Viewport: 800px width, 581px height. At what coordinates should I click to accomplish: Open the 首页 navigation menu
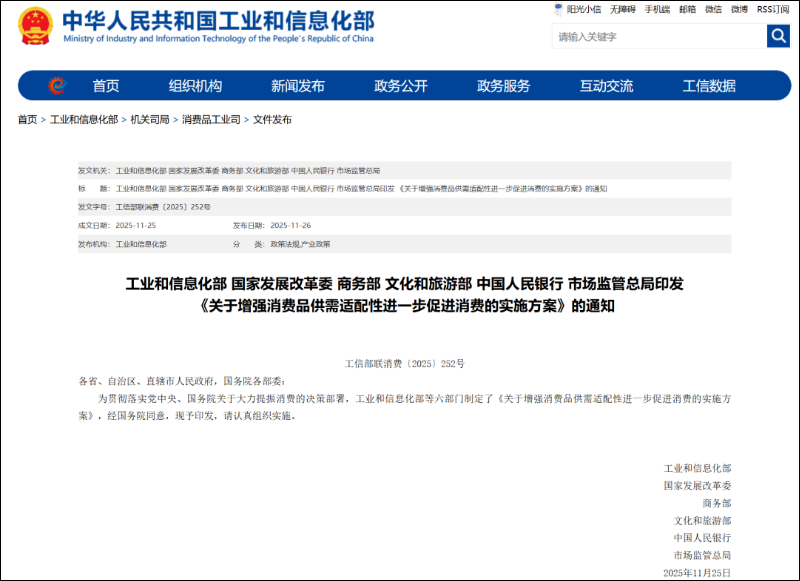(104, 85)
